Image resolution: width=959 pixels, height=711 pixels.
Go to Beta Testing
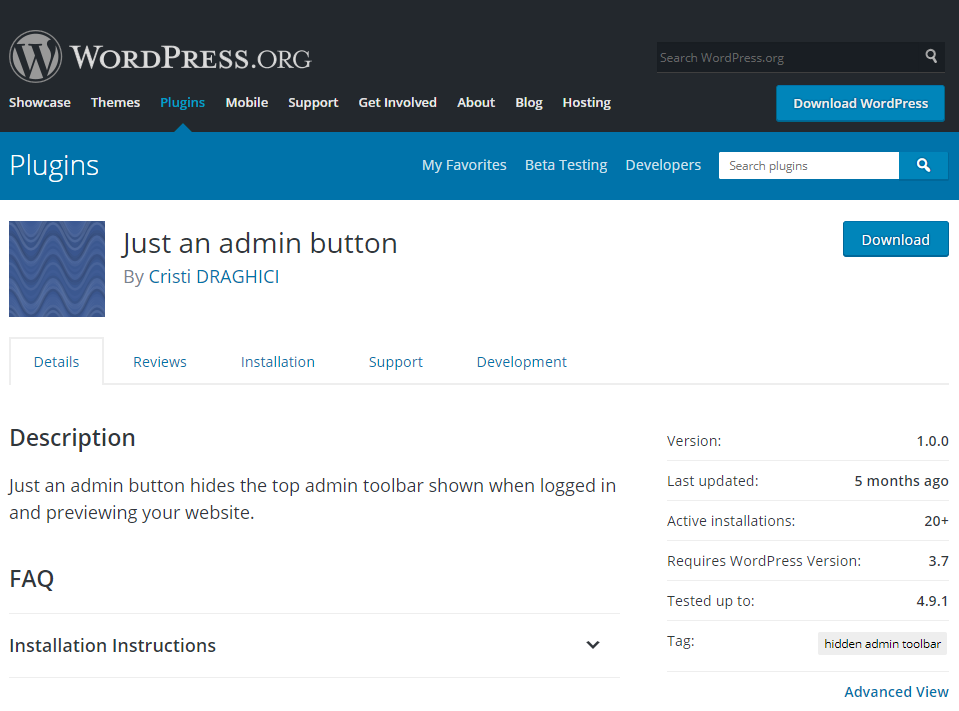[566, 165]
